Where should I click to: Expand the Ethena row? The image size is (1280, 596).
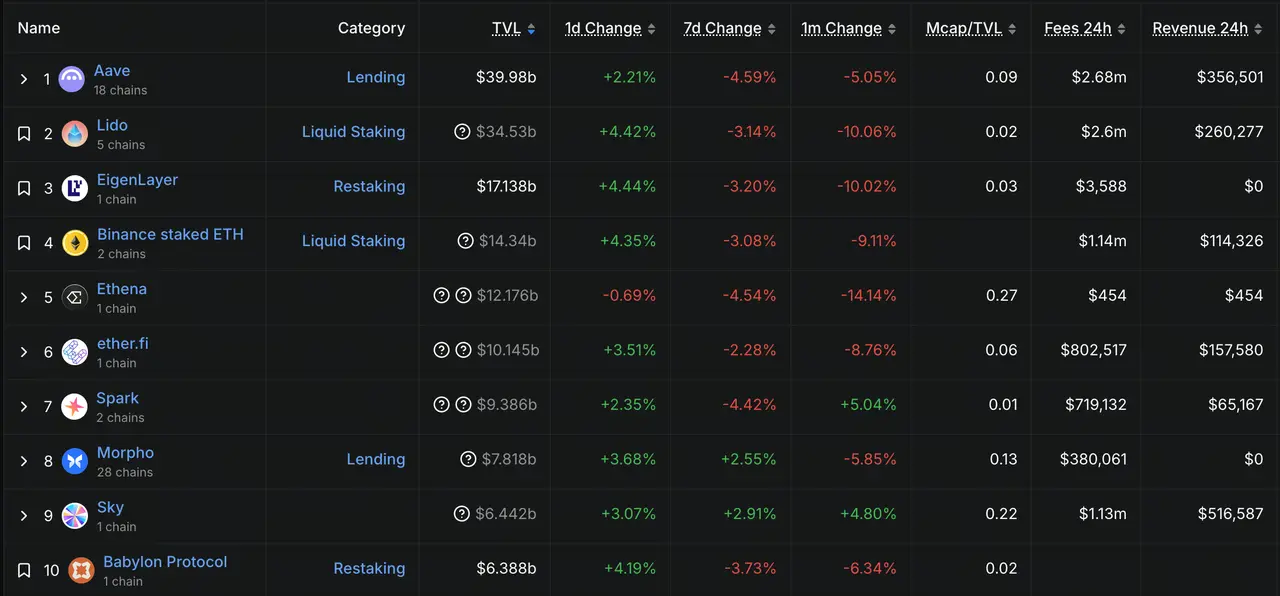pos(24,297)
